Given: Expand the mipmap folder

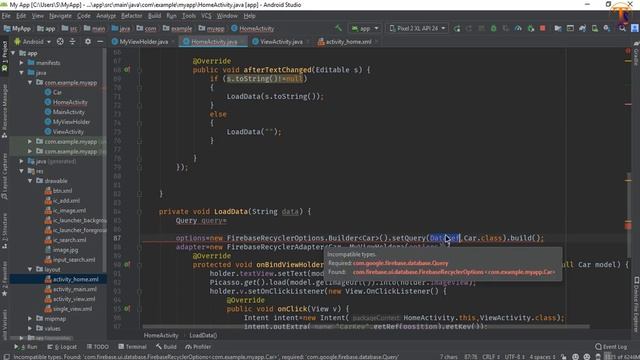Looking at the screenshot, I should [30, 318].
